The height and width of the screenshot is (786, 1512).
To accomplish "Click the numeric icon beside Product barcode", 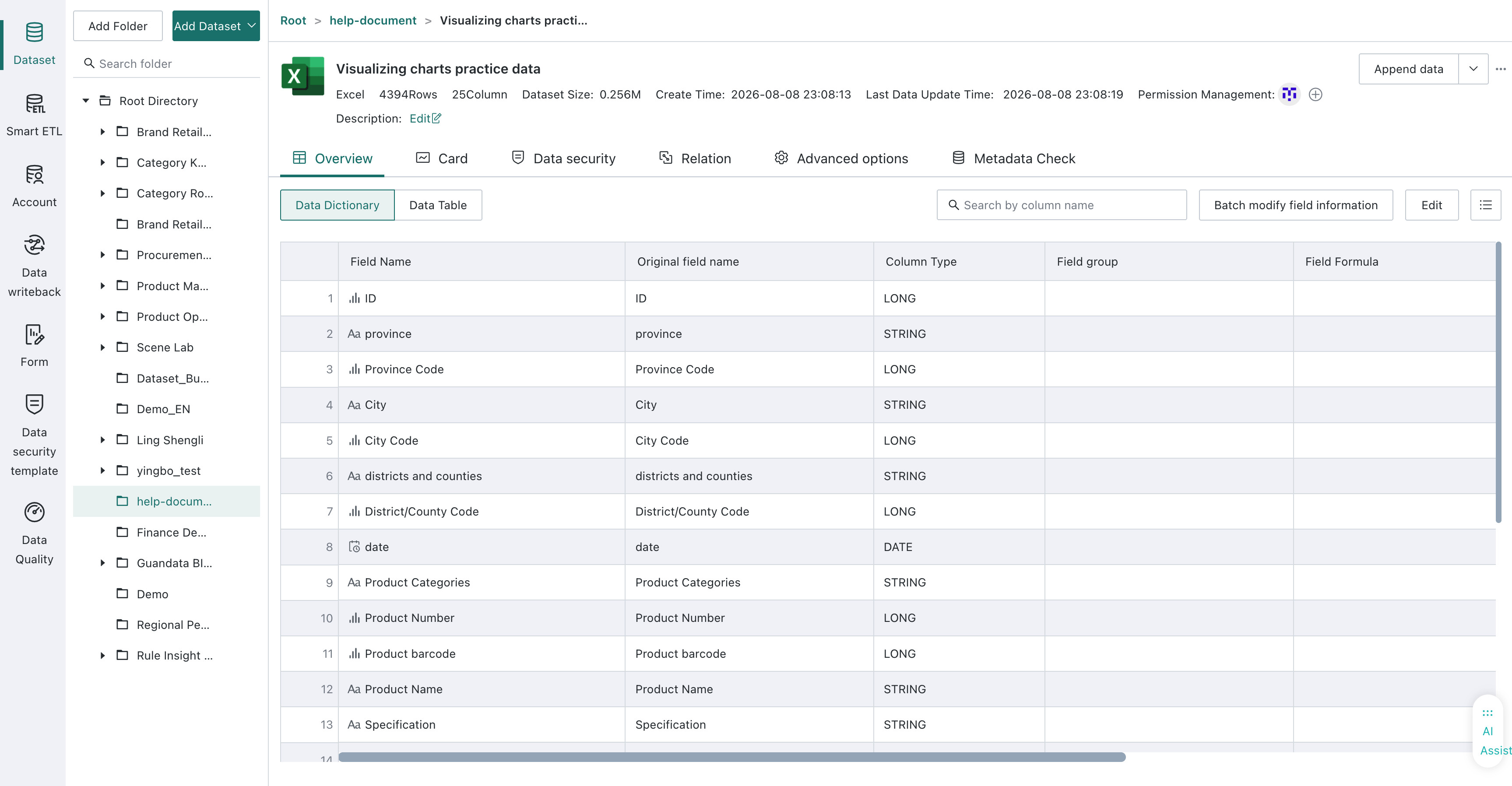I will [354, 654].
